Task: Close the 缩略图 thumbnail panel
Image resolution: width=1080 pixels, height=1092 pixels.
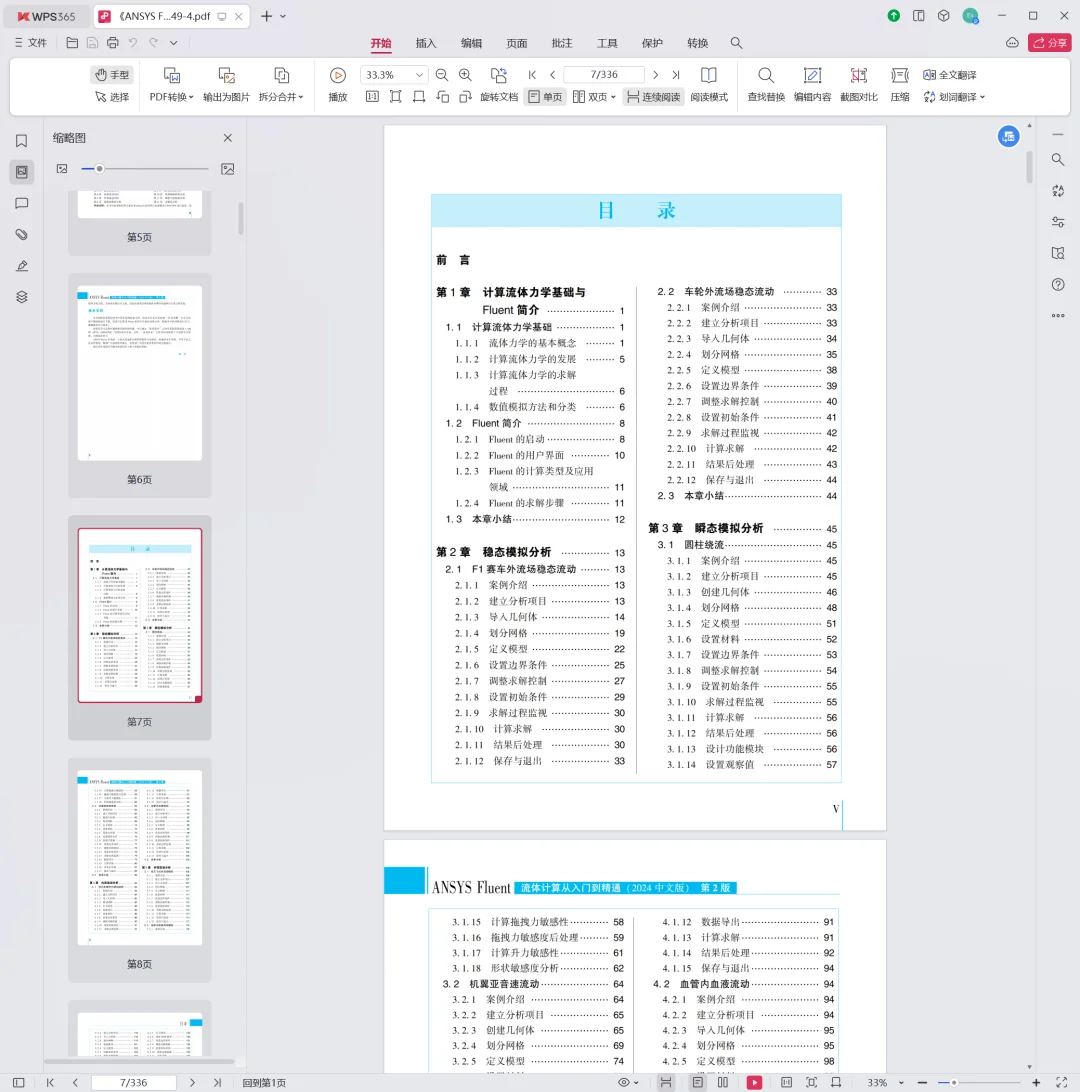Action: [x=228, y=138]
